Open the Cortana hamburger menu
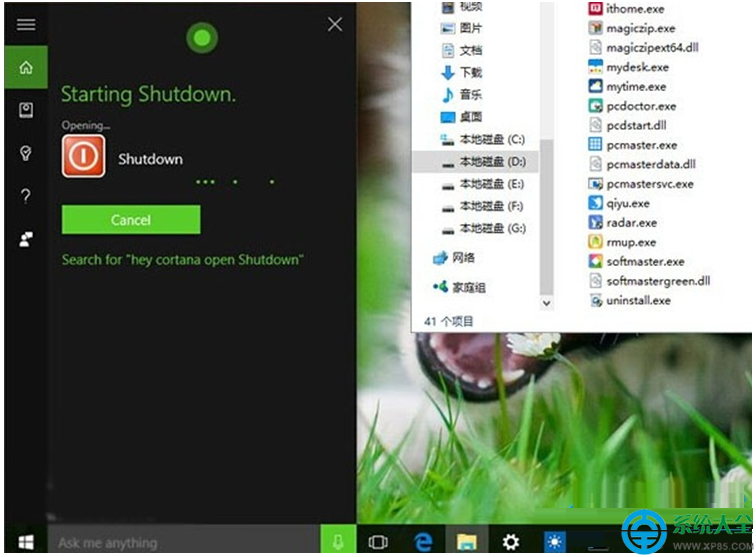 26,24
